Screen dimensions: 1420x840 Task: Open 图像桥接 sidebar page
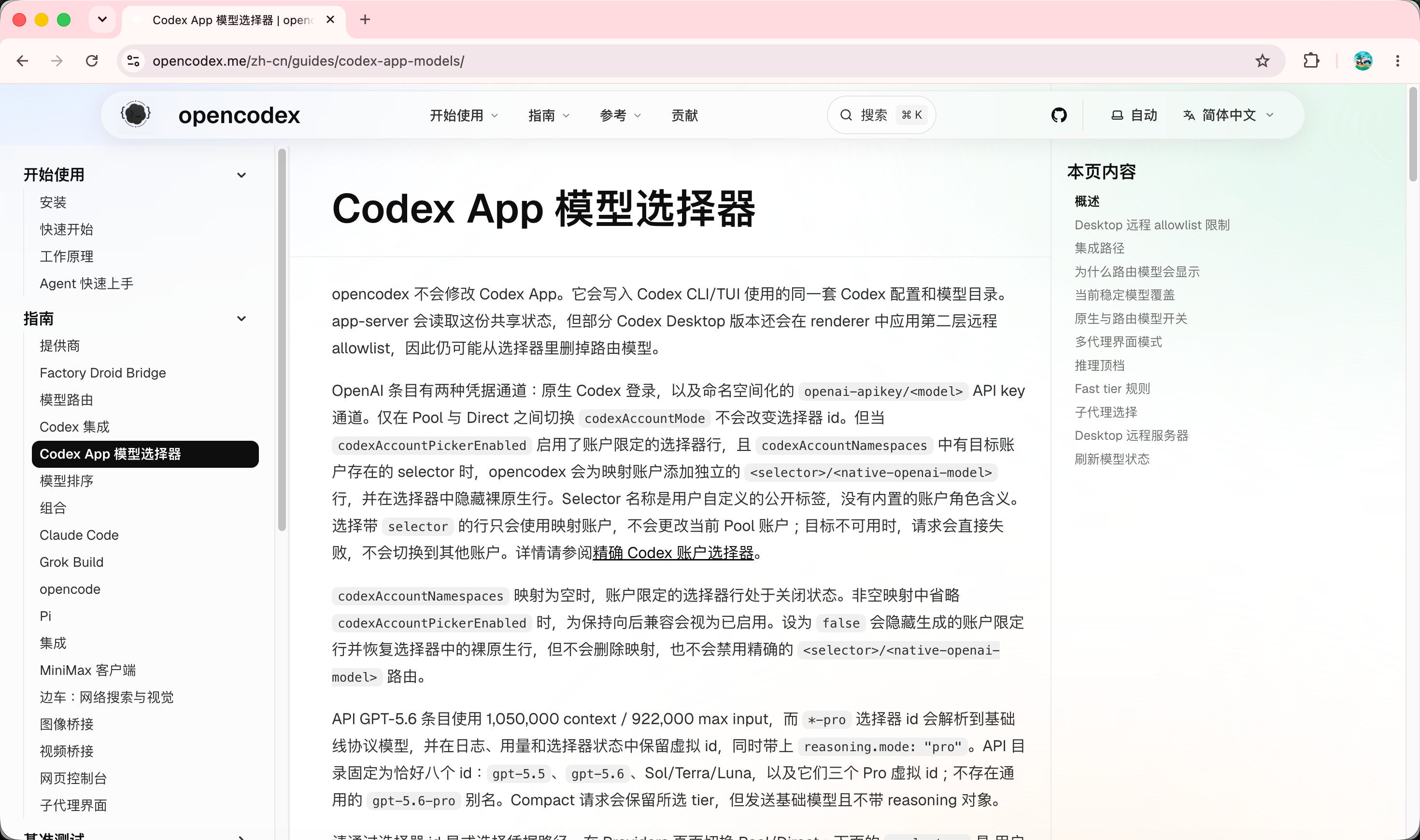coord(67,725)
